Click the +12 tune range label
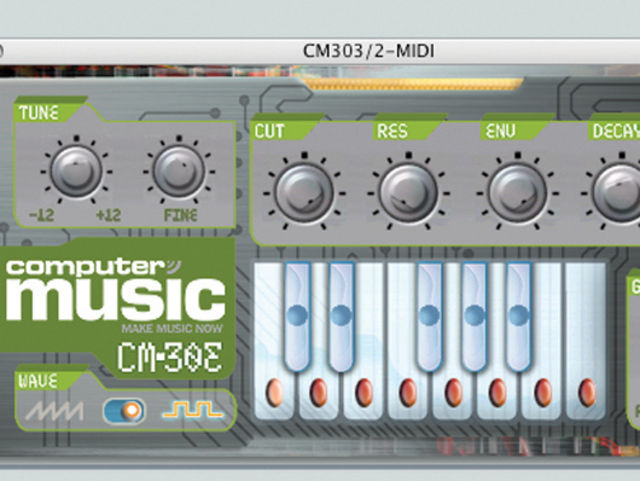Viewport: 640px width, 481px height. point(108,215)
